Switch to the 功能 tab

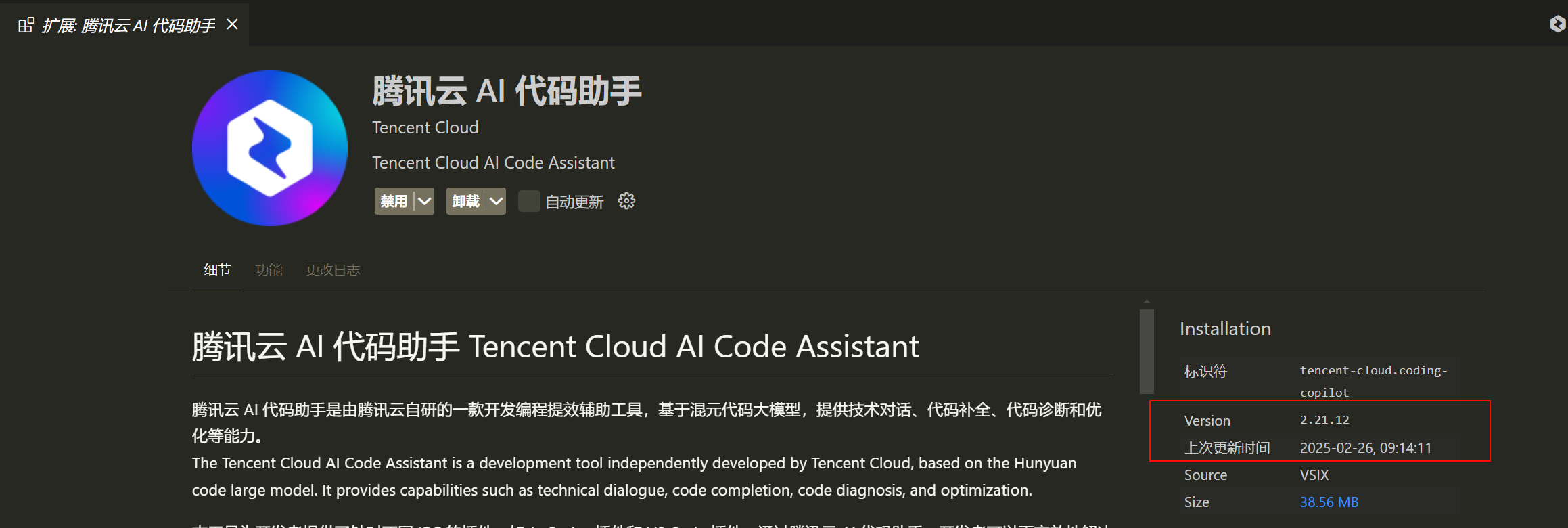click(x=269, y=270)
